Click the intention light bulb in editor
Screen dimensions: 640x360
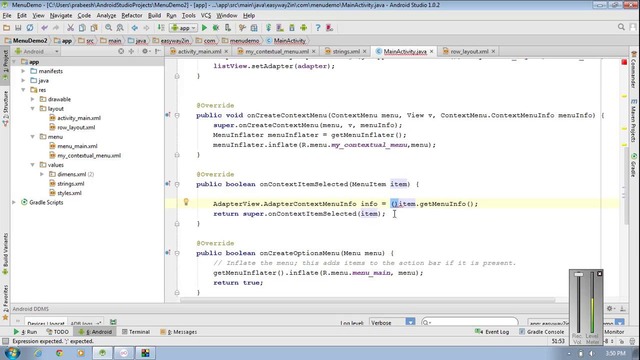click(186, 202)
